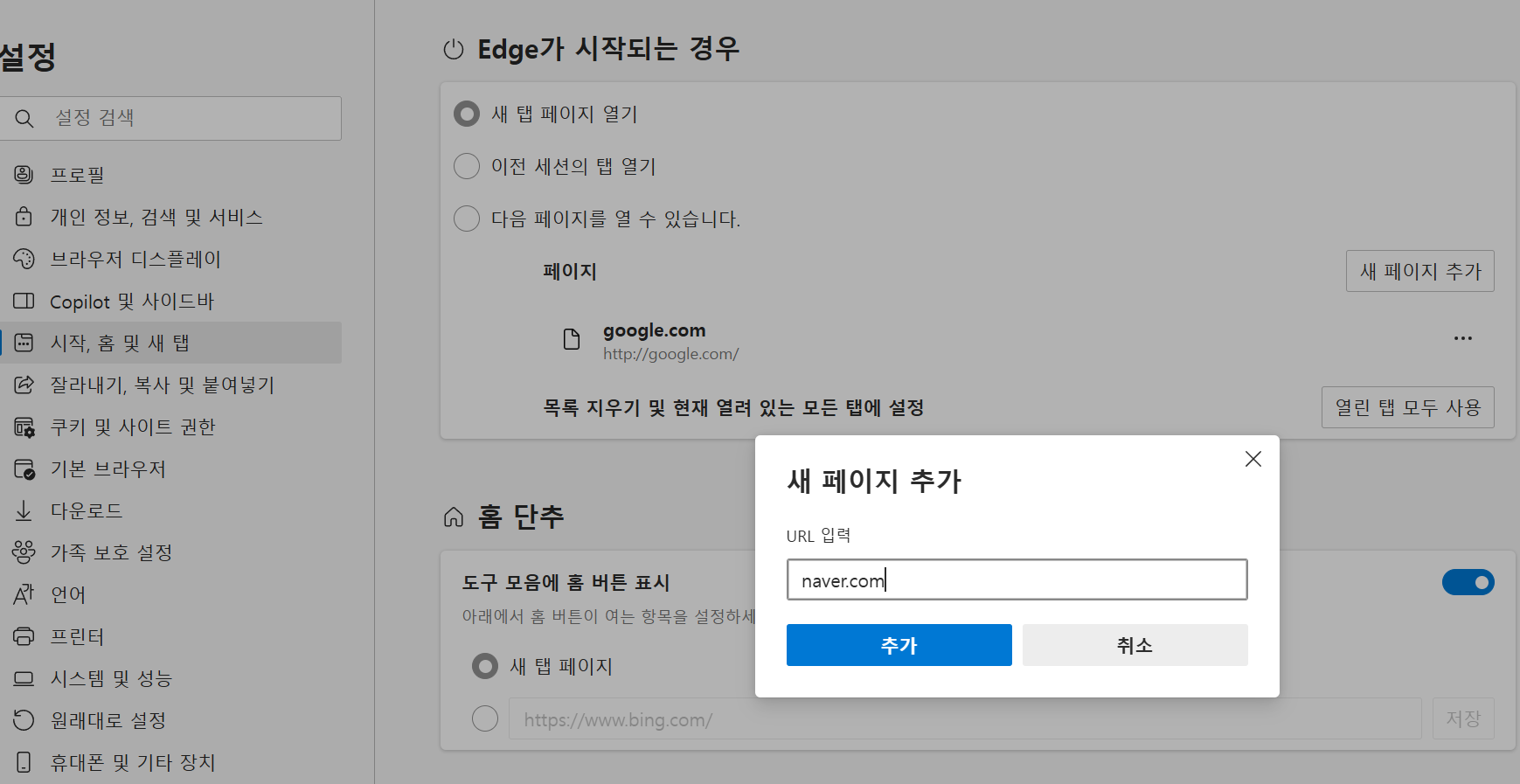Click the blue 추가 button in dialog
This screenshot has width=1520, height=784.
[899, 645]
